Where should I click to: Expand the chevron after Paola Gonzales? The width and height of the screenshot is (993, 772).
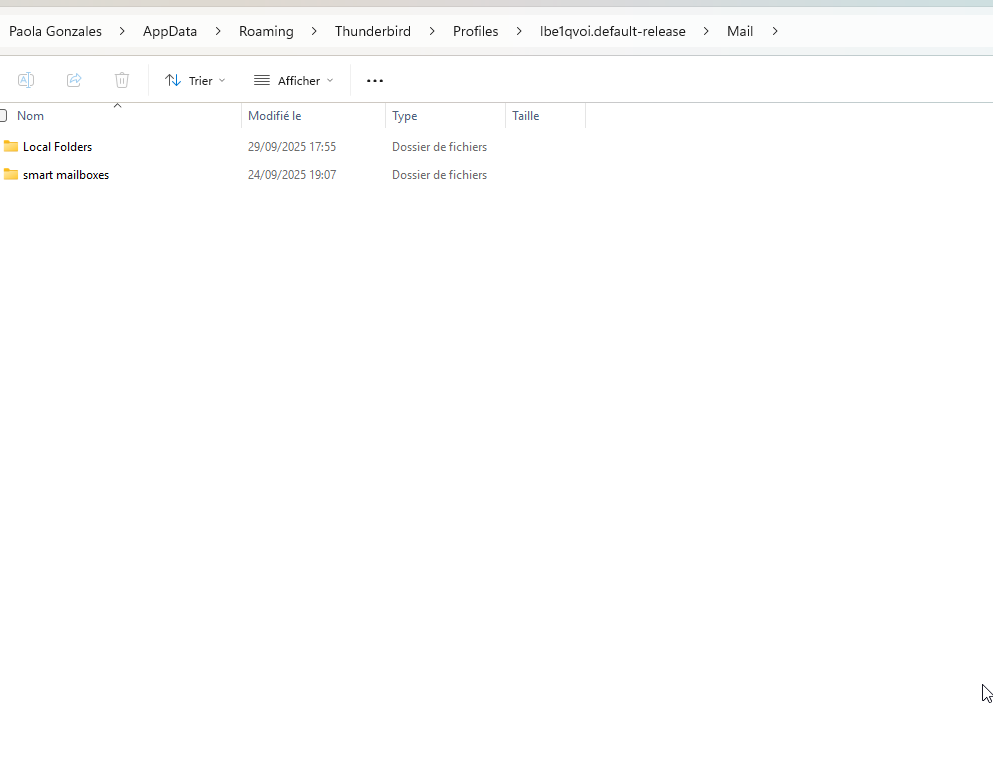[122, 31]
